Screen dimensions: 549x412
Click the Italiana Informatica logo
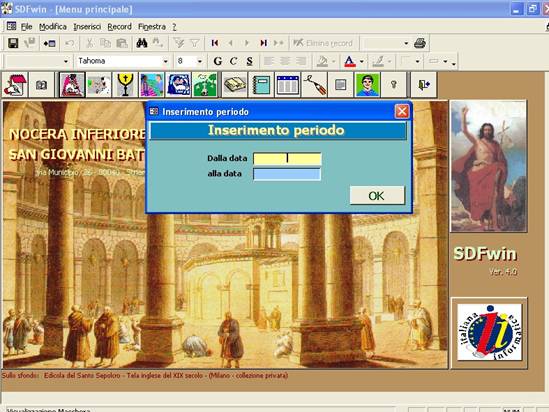point(489,333)
